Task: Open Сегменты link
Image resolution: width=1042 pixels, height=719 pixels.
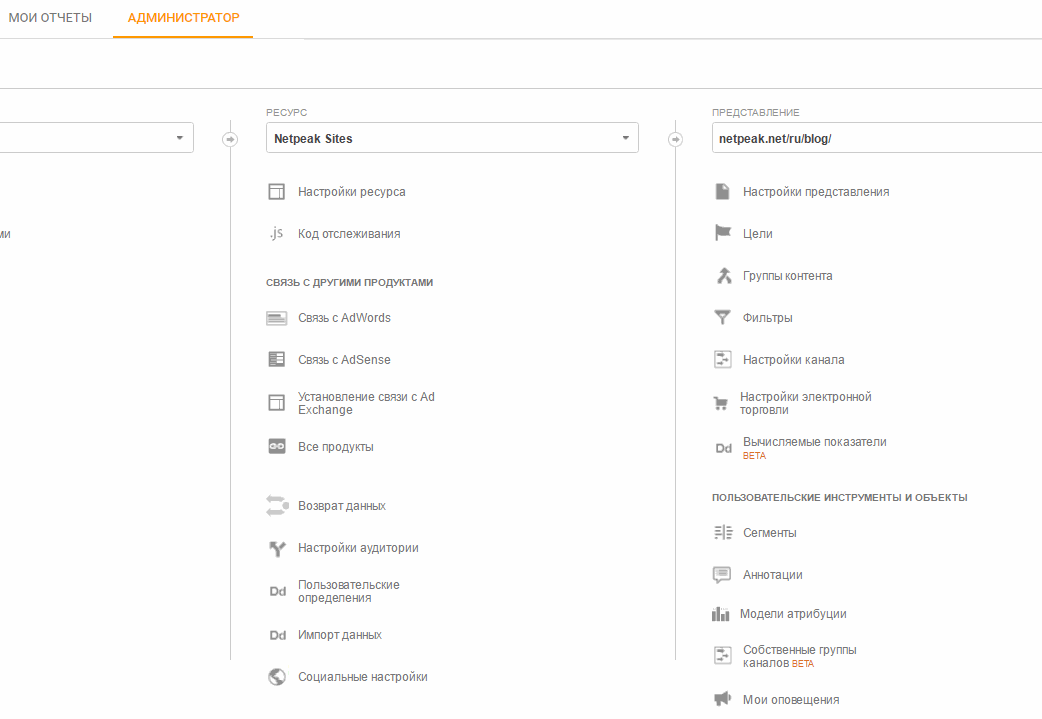Action: click(x=770, y=533)
